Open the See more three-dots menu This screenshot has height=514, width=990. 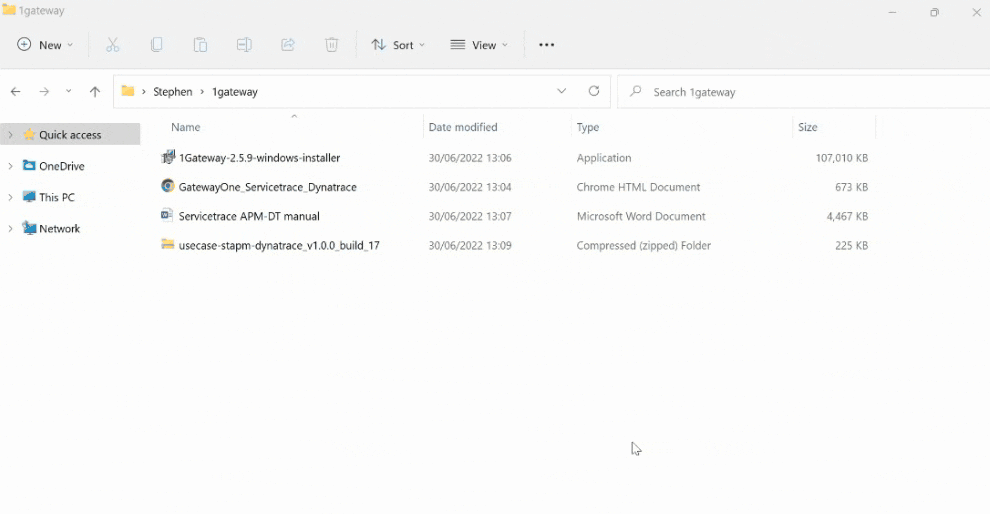[x=547, y=45]
